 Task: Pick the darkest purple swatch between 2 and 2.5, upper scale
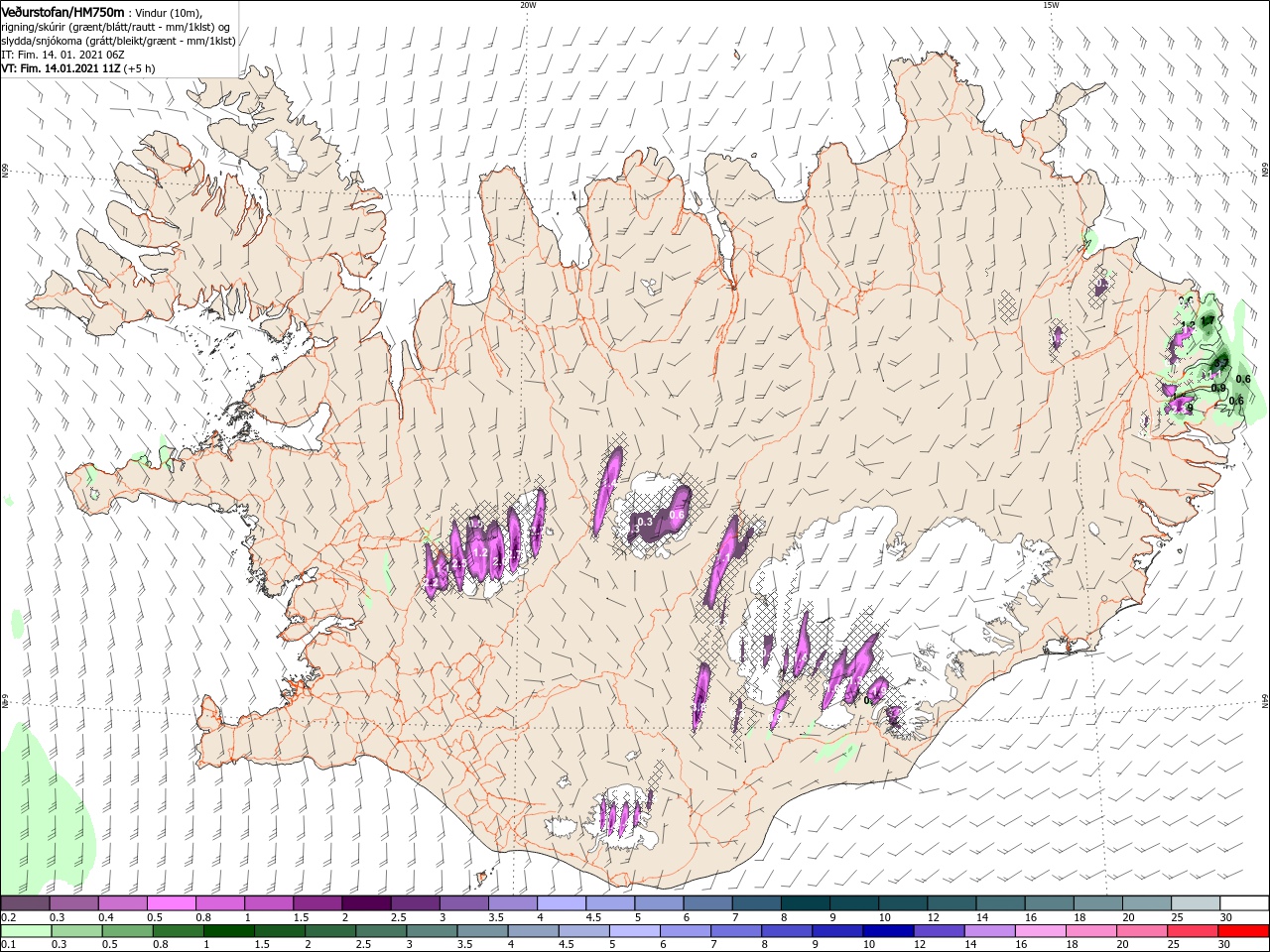[x=365, y=903]
